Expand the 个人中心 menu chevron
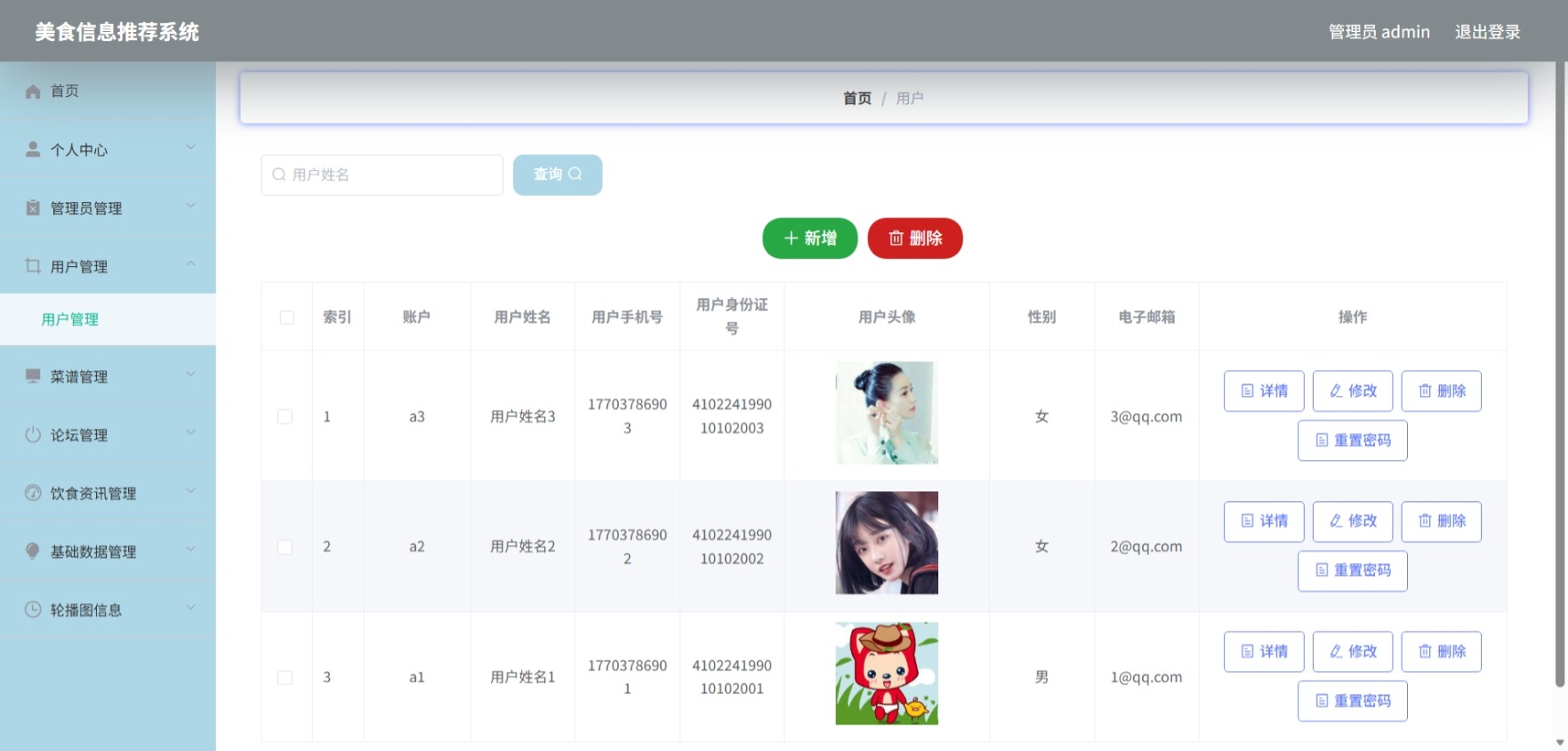Image resolution: width=1568 pixels, height=751 pixels. pyautogui.click(x=190, y=148)
